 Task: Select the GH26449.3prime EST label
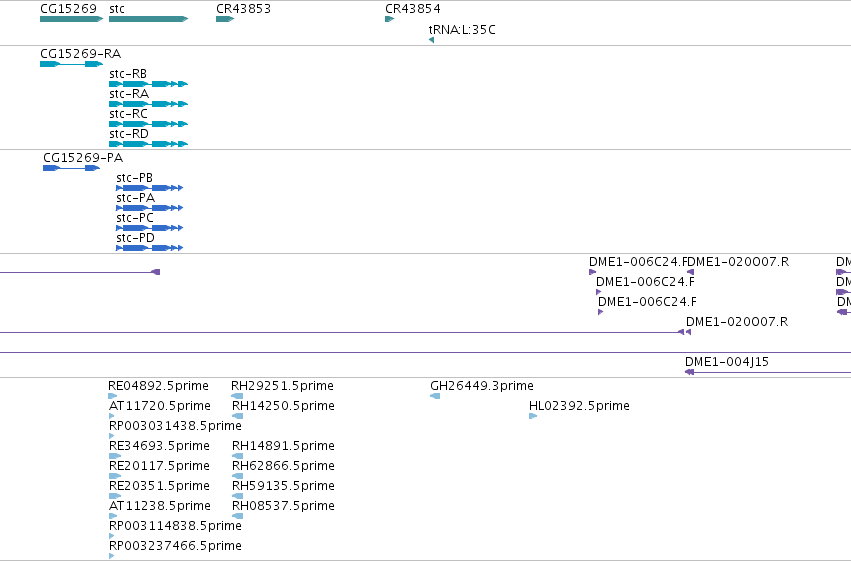tap(482, 386)
